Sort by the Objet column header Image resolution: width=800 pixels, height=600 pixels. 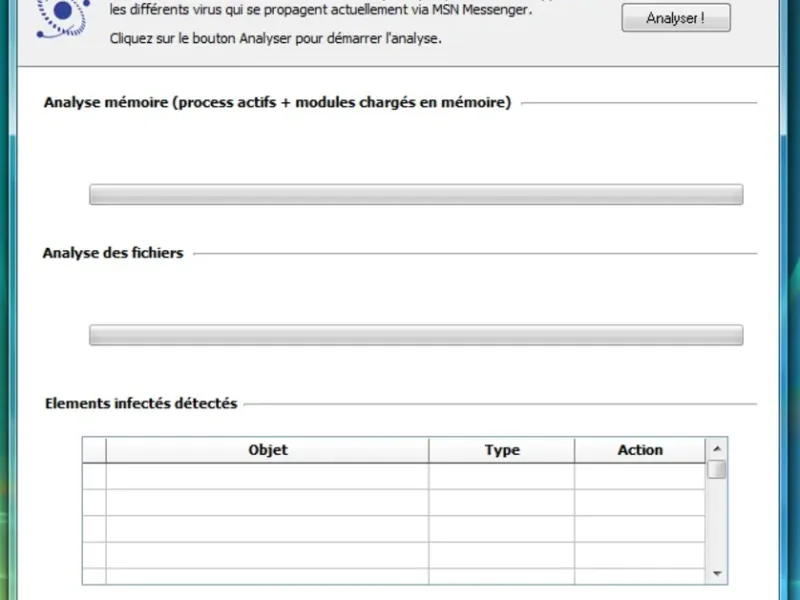click(x=267, y=450)
